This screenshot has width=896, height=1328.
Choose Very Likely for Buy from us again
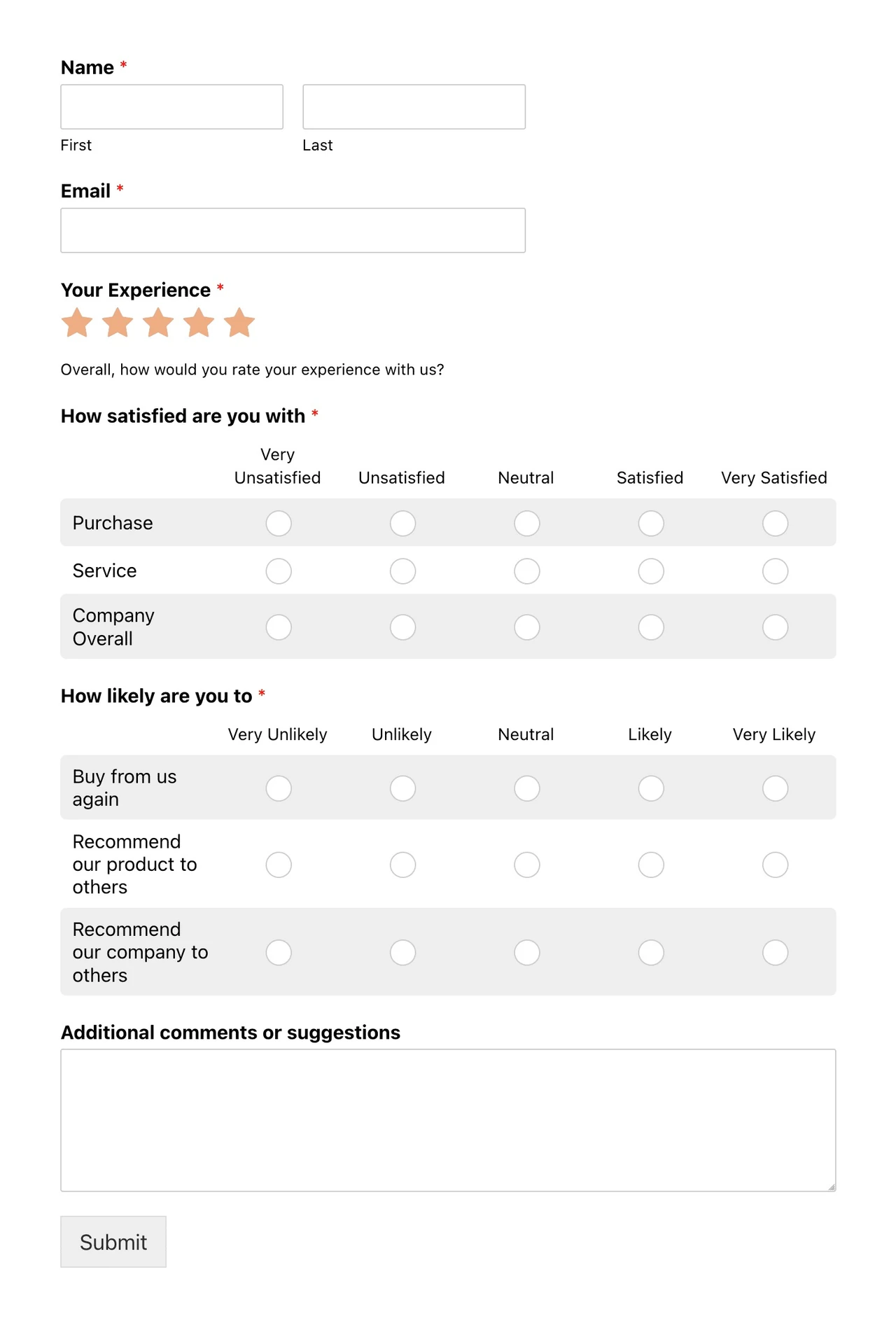pos(775,788)
